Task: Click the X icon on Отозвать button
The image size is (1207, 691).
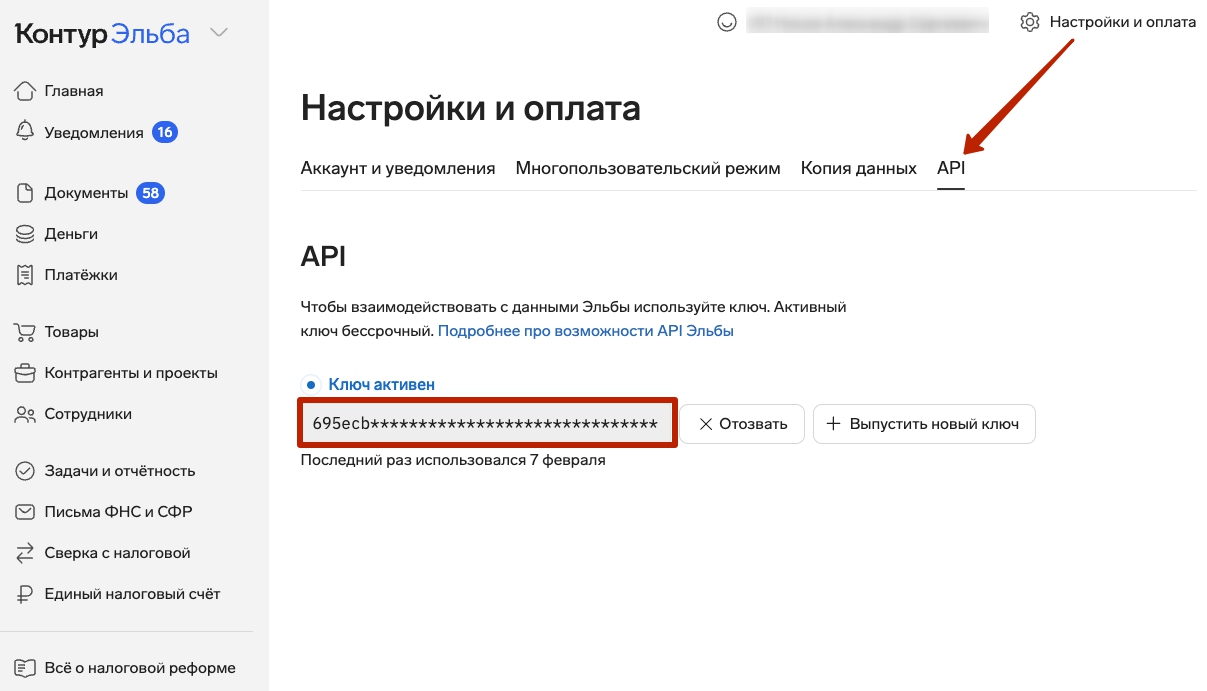Action: [706, 424]
